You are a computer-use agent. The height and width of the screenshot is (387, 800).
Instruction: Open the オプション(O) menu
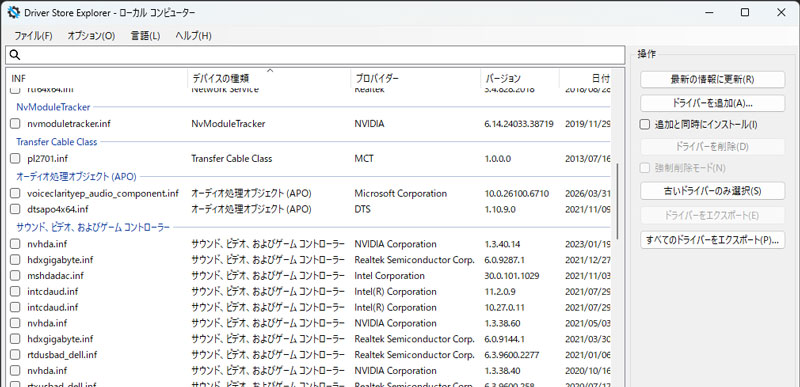(91, 36)
